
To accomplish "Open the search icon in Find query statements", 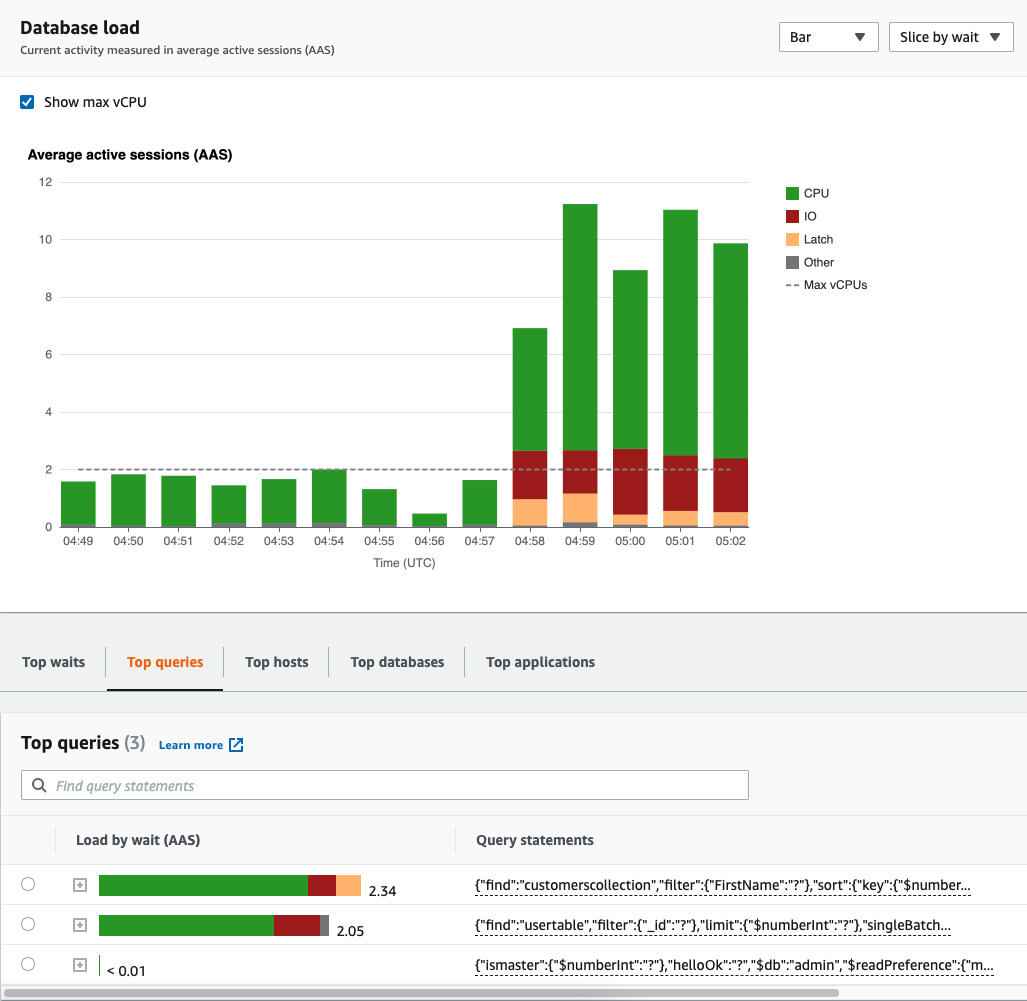I will pyautogui.click(x=38, y=784).
